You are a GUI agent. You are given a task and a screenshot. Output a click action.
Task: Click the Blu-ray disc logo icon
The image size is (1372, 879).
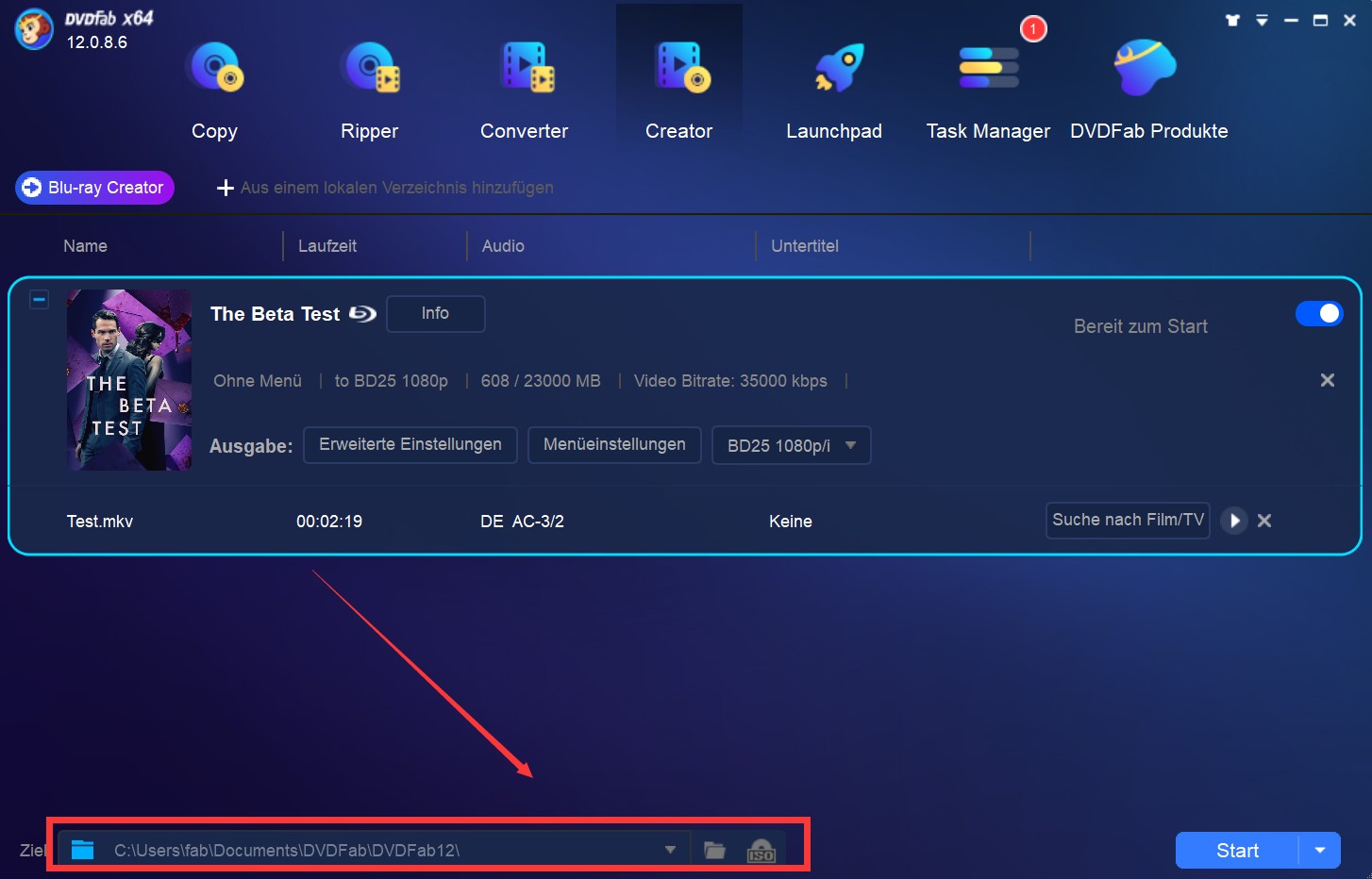coord(362,314)
